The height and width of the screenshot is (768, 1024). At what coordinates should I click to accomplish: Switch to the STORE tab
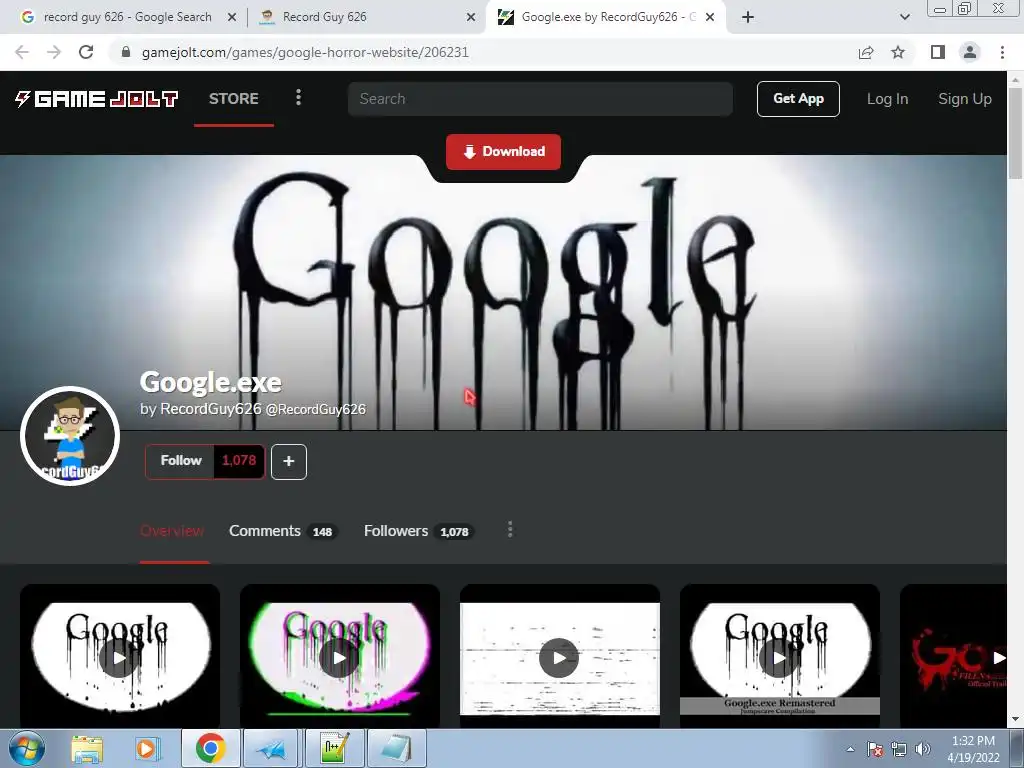[234, 99]
